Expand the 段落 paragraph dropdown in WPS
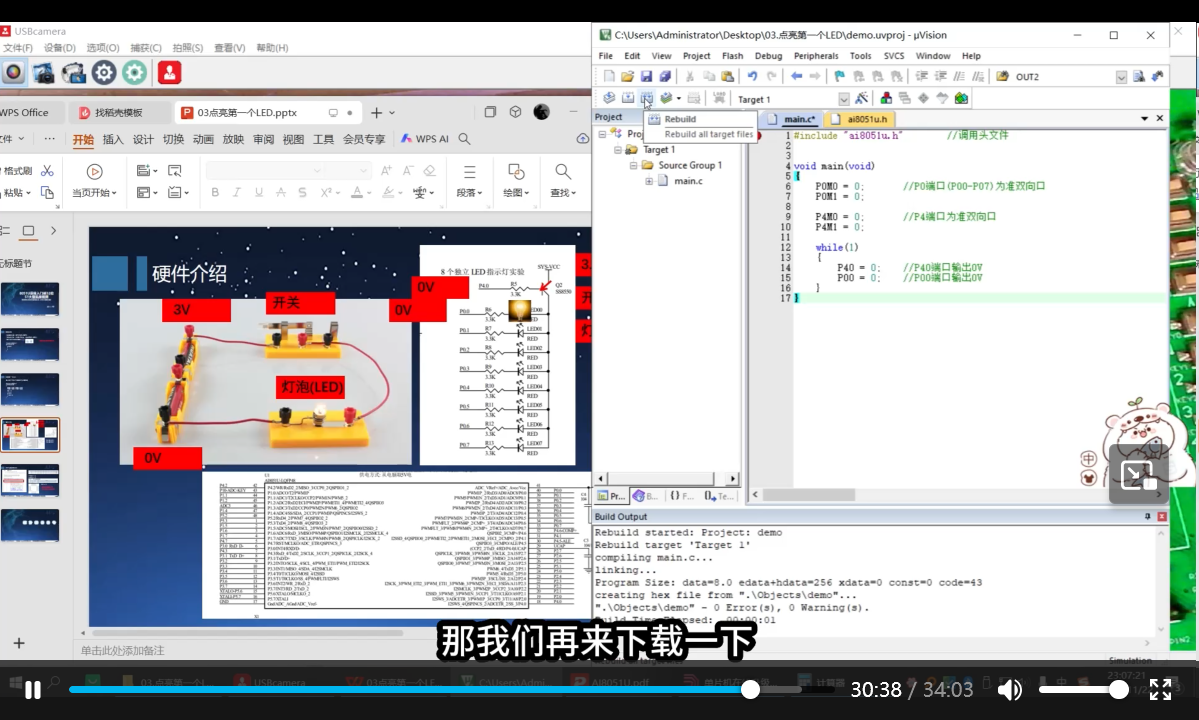Viewport: 1199px width, 720px height. (480, 193)
